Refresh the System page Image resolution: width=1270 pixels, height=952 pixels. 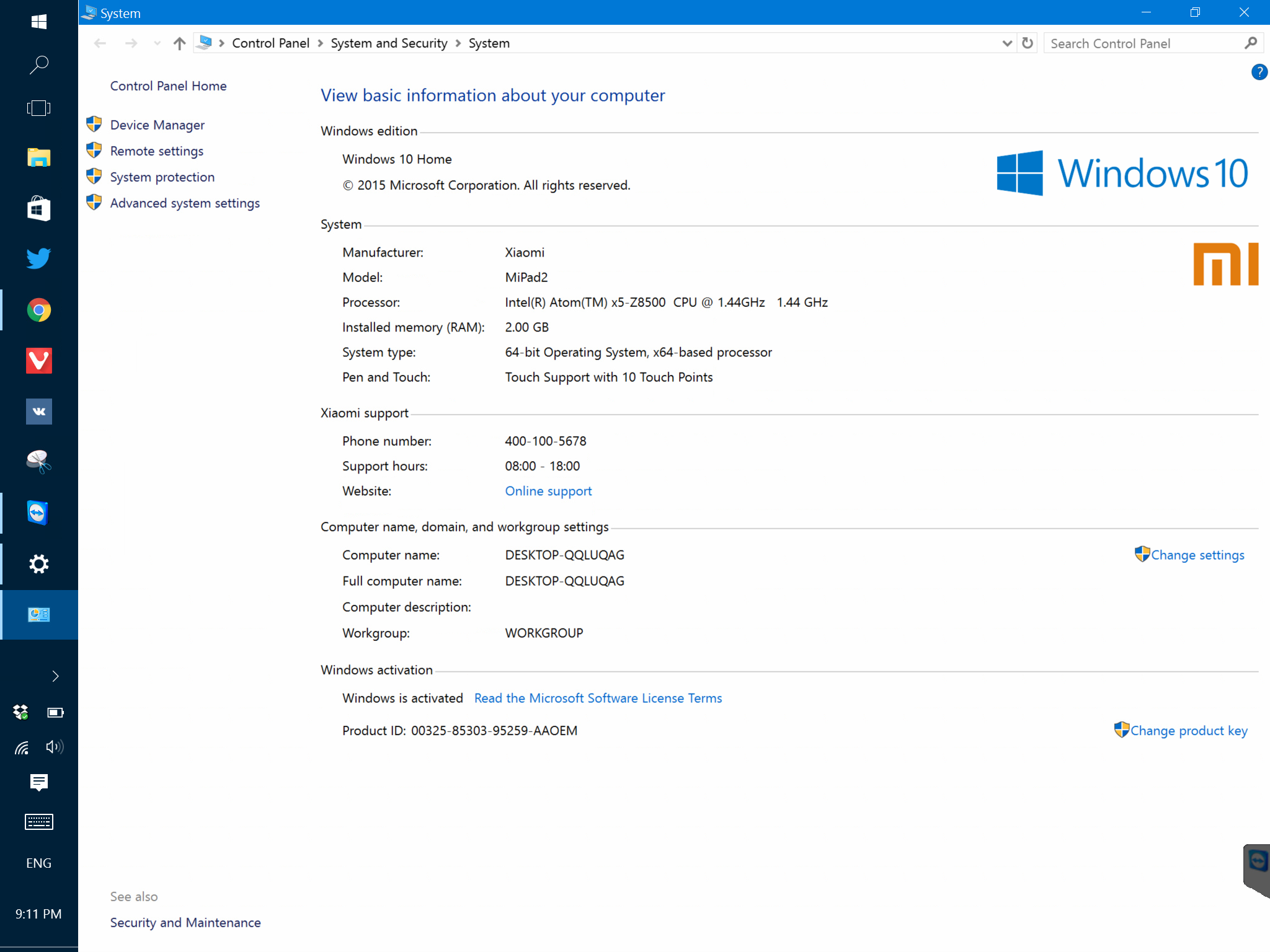pyautogui.click(x=1028, y=43)
